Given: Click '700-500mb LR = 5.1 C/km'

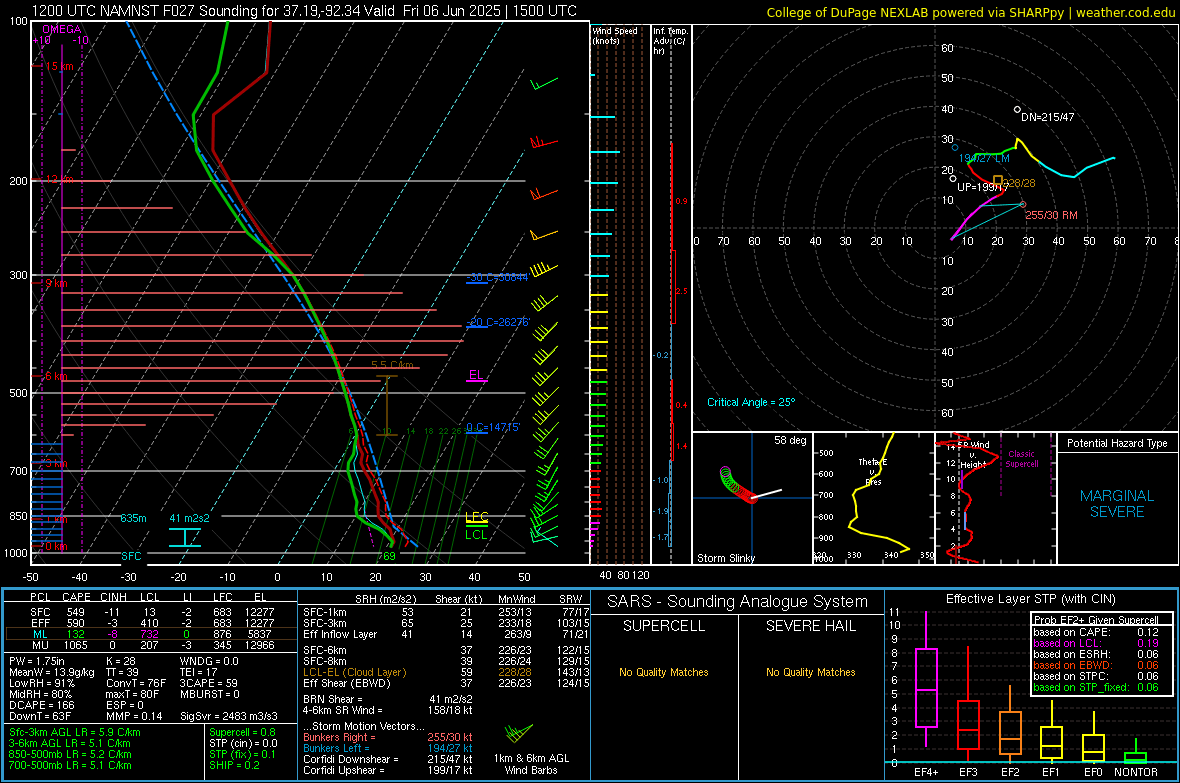Looking at the screenshot, I should point(70,765).
